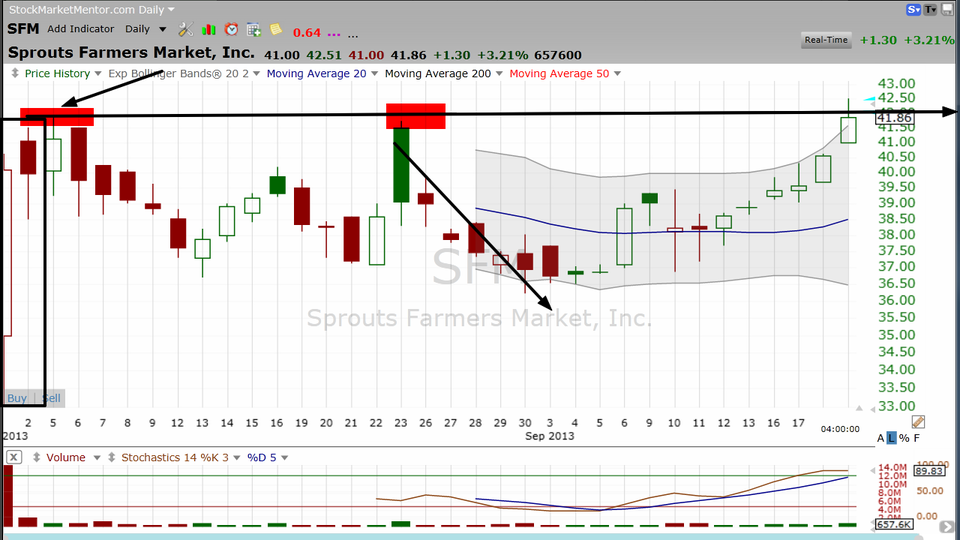This screenshot has height=540, width=960.
Task: Click the green and red bar chart icon
Action: 209,29
